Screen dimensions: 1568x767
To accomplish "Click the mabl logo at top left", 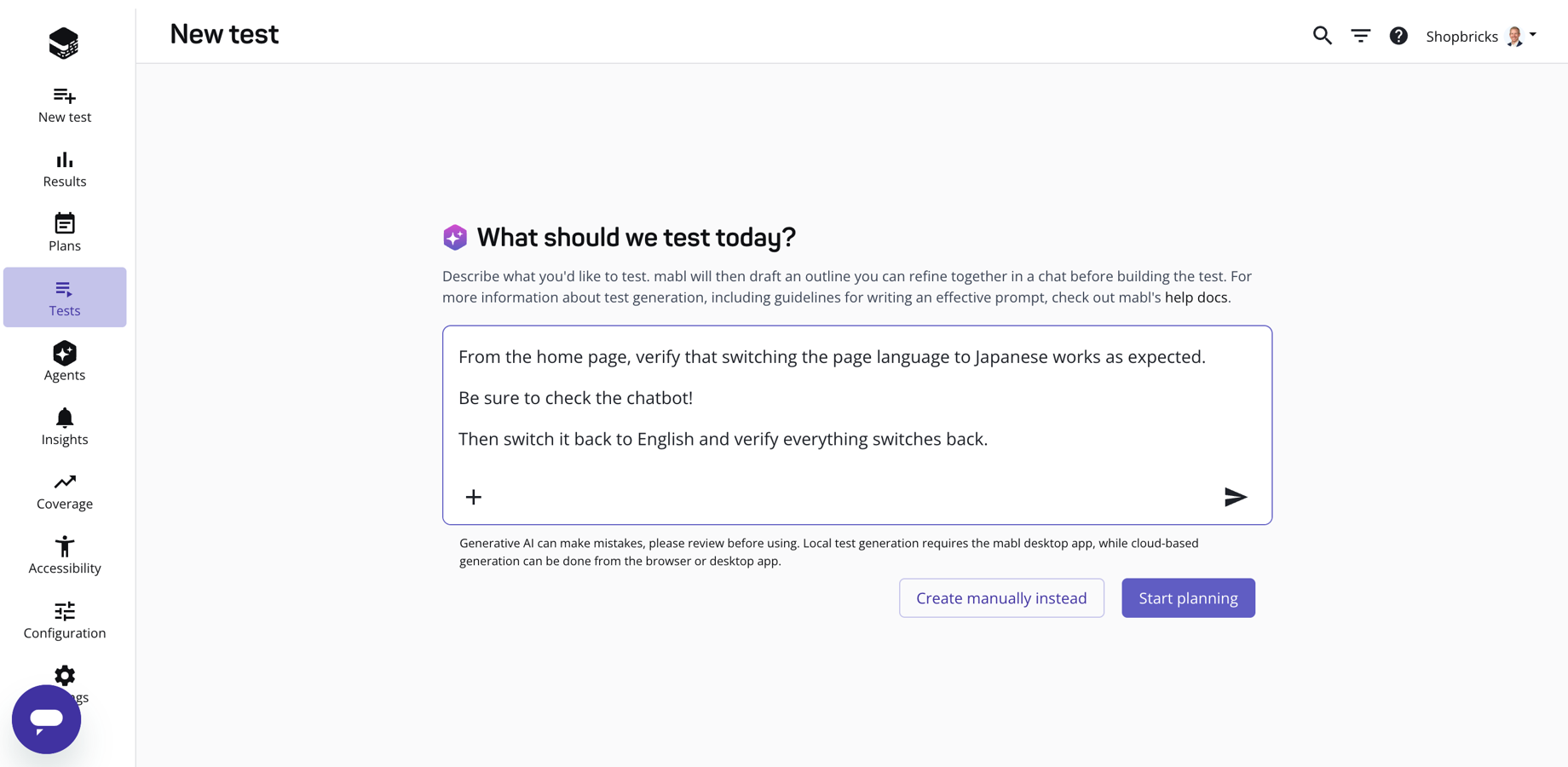I will click(64, 43).
